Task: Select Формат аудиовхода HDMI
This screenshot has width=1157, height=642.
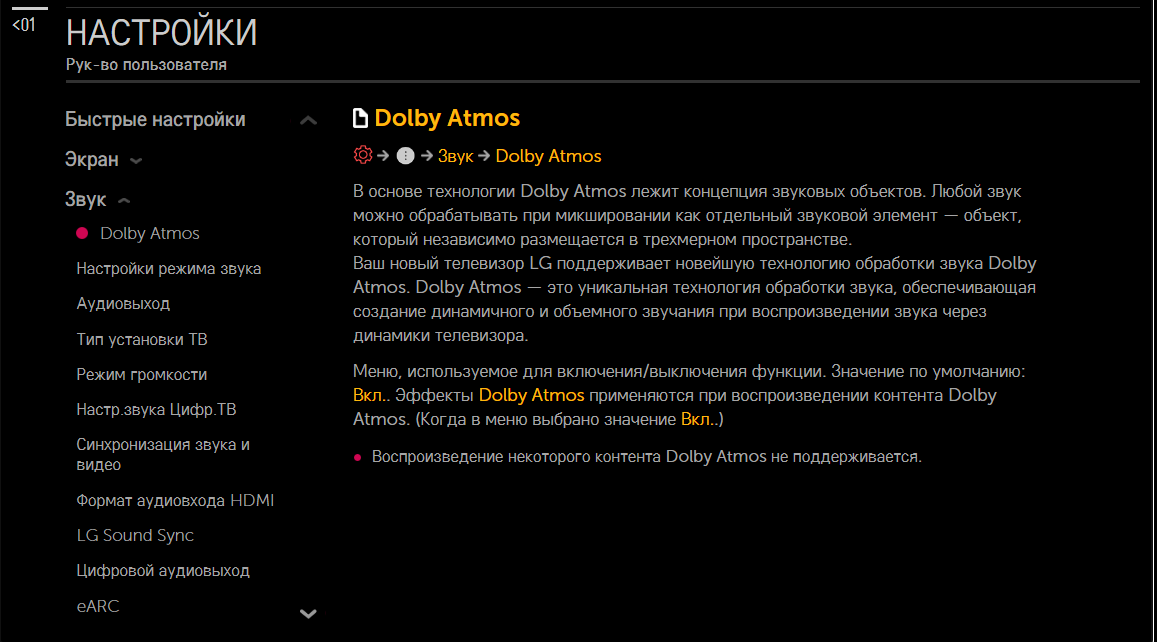Action: (174, 500)
